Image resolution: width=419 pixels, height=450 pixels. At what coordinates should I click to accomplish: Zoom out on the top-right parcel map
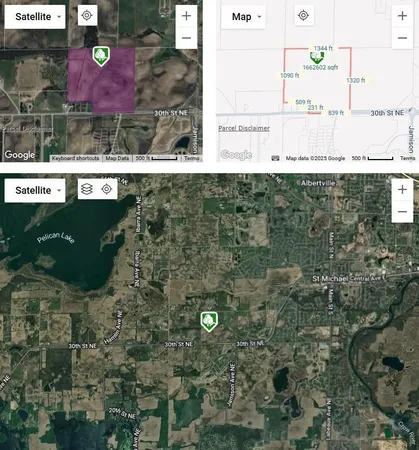click(402, 38)
